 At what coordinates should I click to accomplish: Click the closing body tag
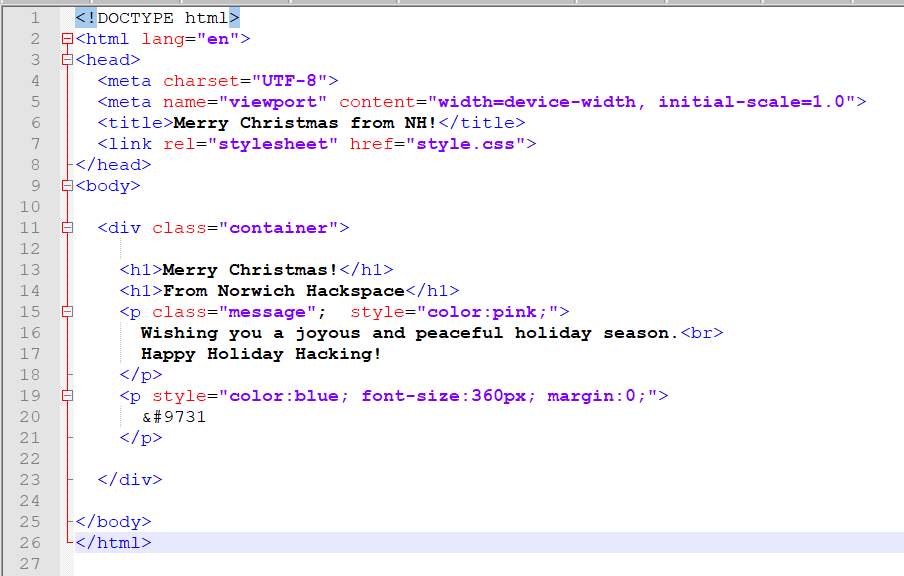tap(114, 522)
